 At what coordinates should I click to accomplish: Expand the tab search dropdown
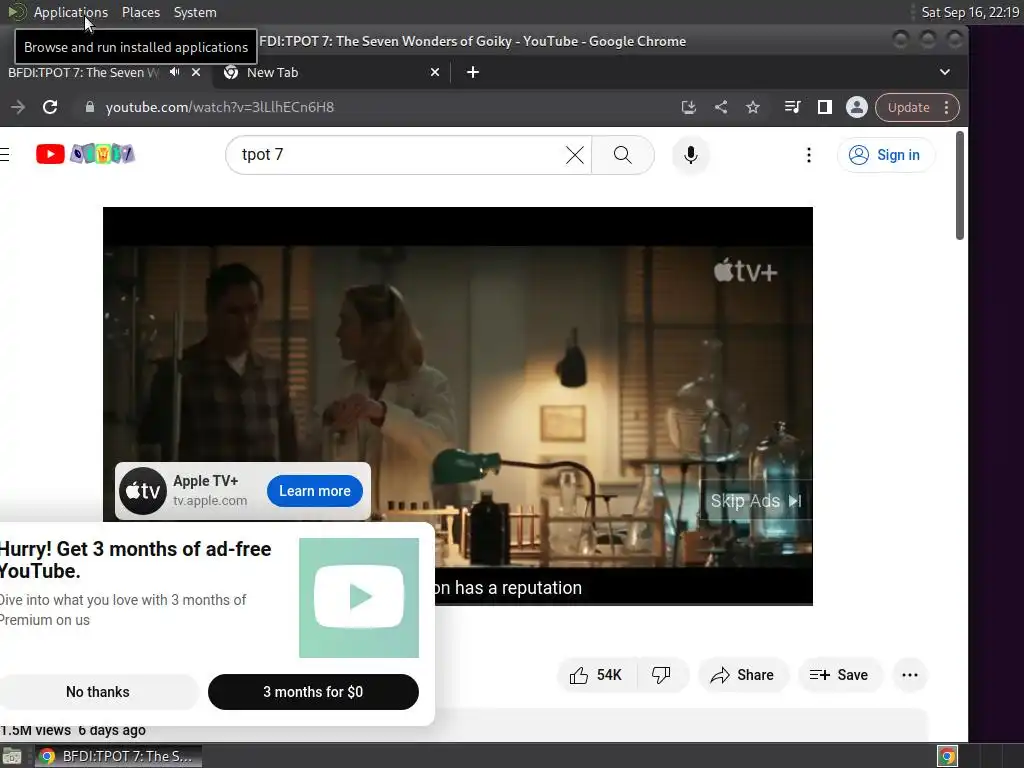[x=944, y=72]
